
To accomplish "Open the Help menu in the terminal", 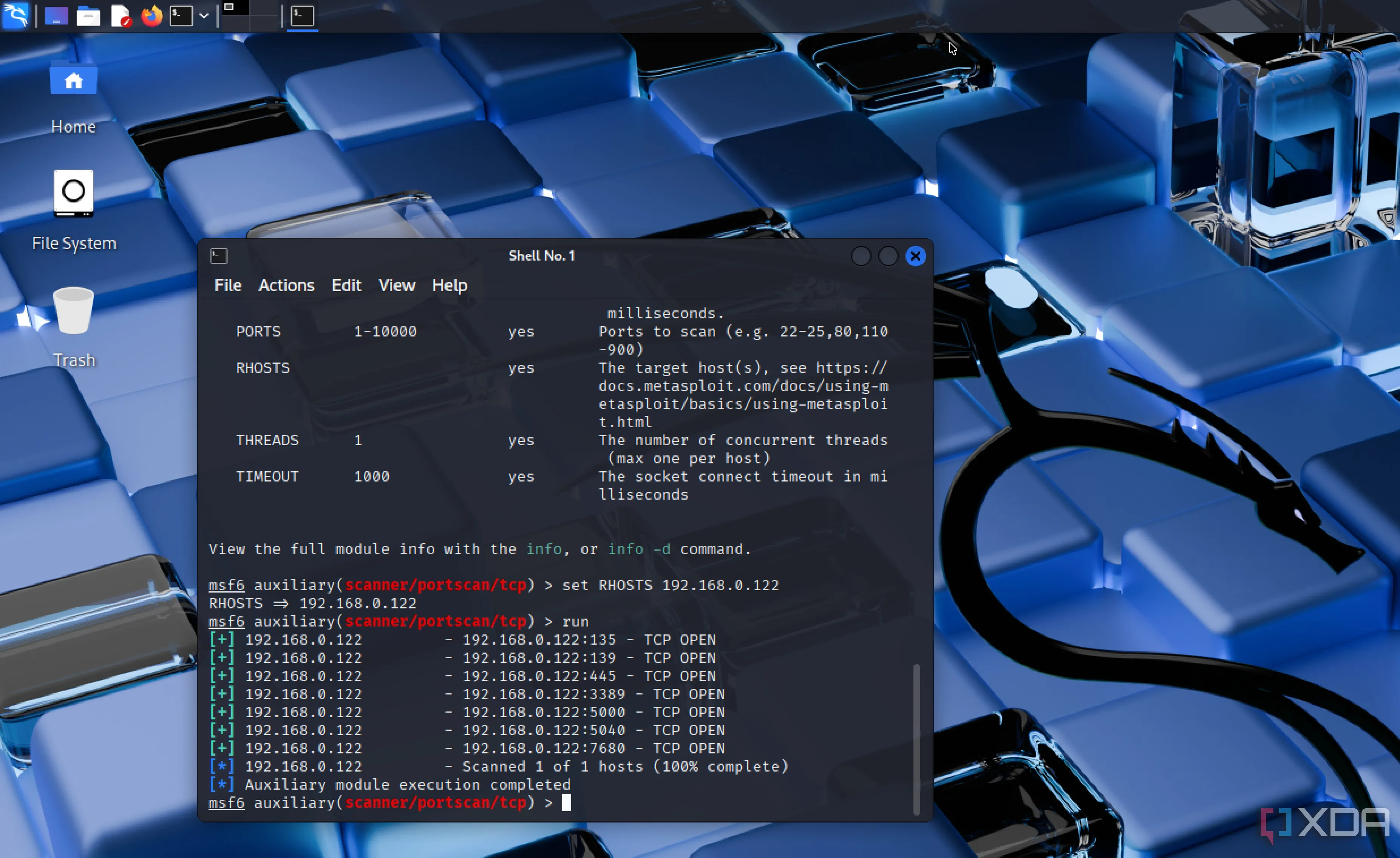I will coord(449,285).
